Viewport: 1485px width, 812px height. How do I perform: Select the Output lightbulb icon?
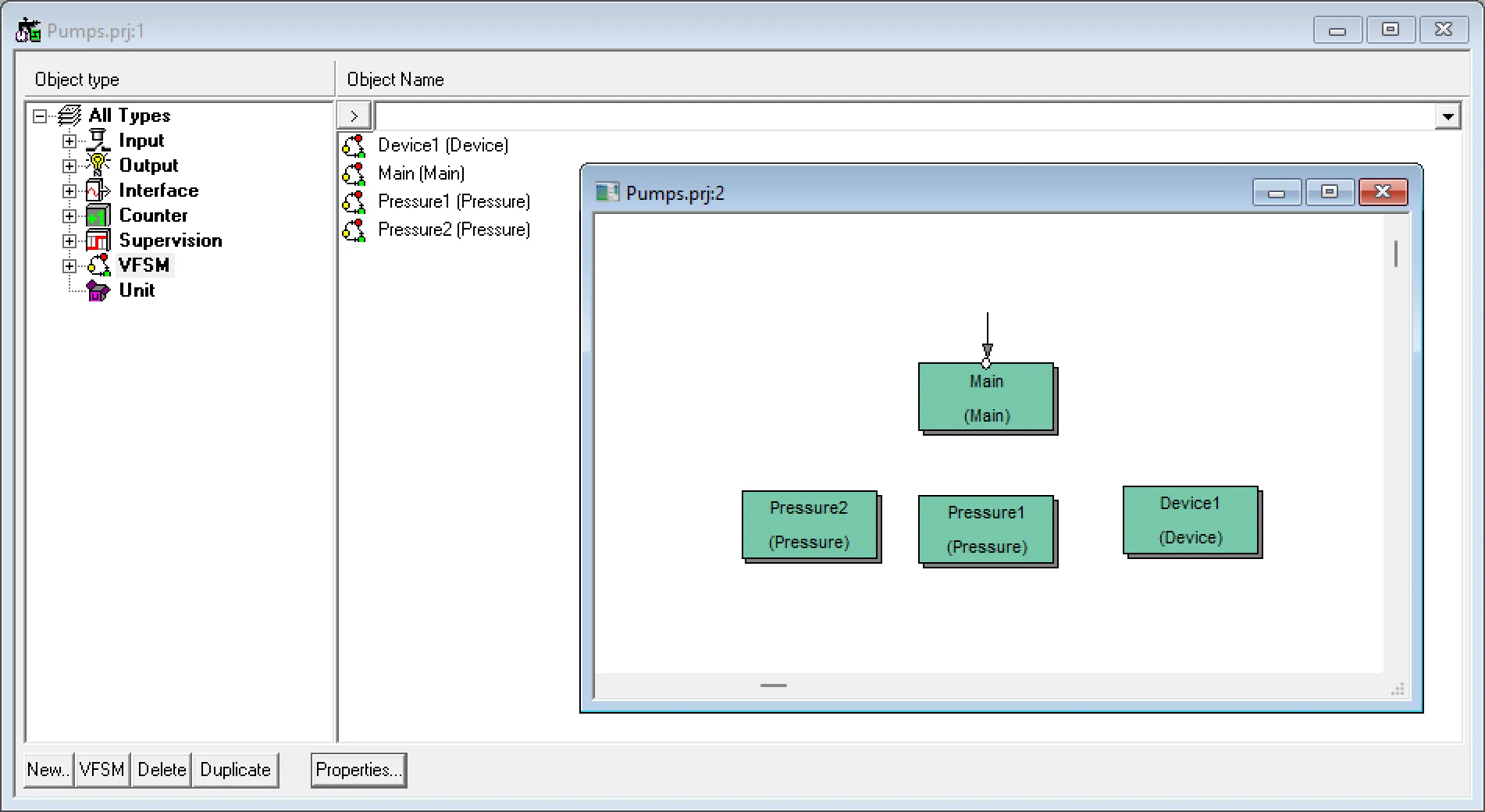pos(97,165)
